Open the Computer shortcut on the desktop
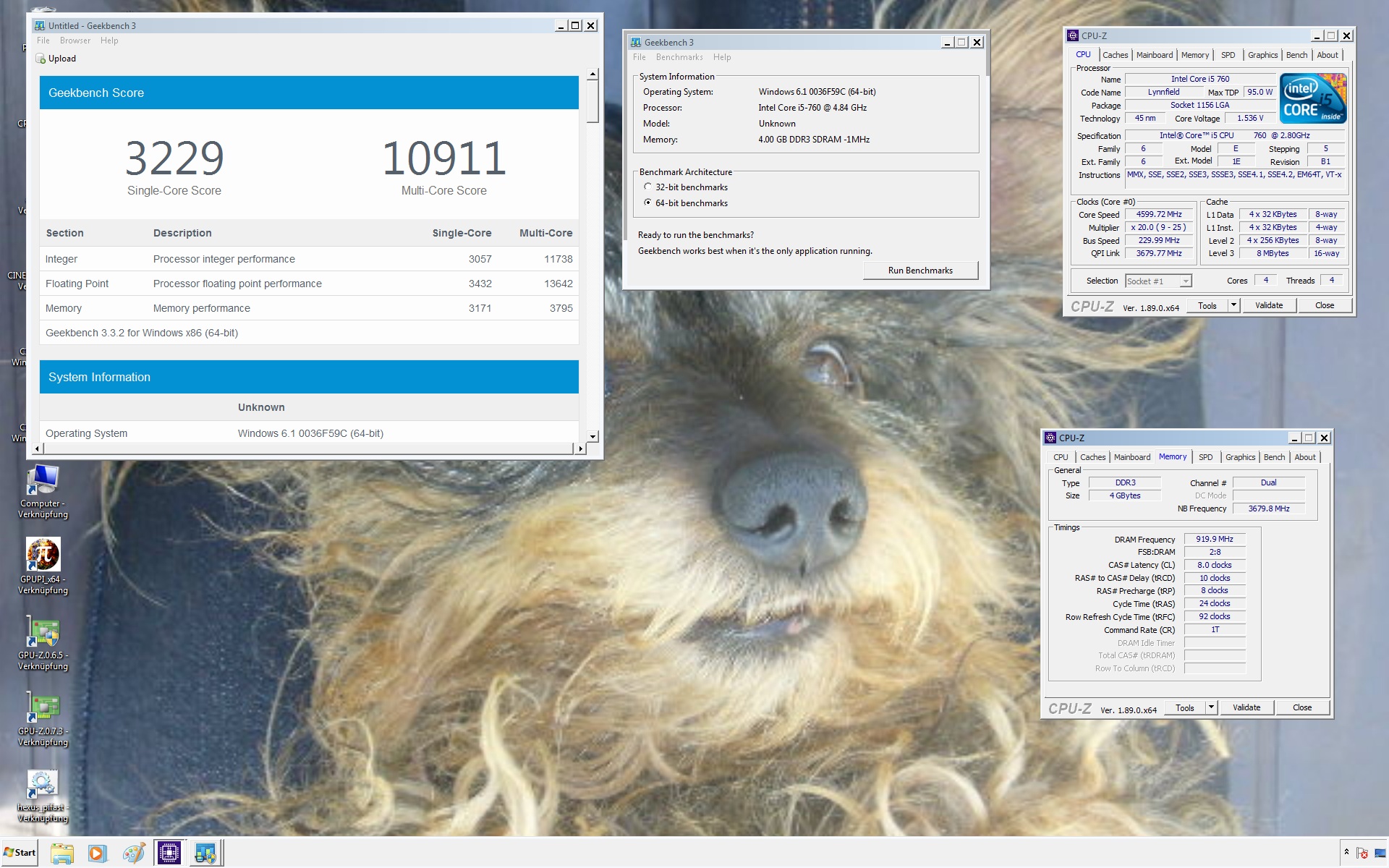This screenshot has height=868, width=1389. tap(43, 492)
